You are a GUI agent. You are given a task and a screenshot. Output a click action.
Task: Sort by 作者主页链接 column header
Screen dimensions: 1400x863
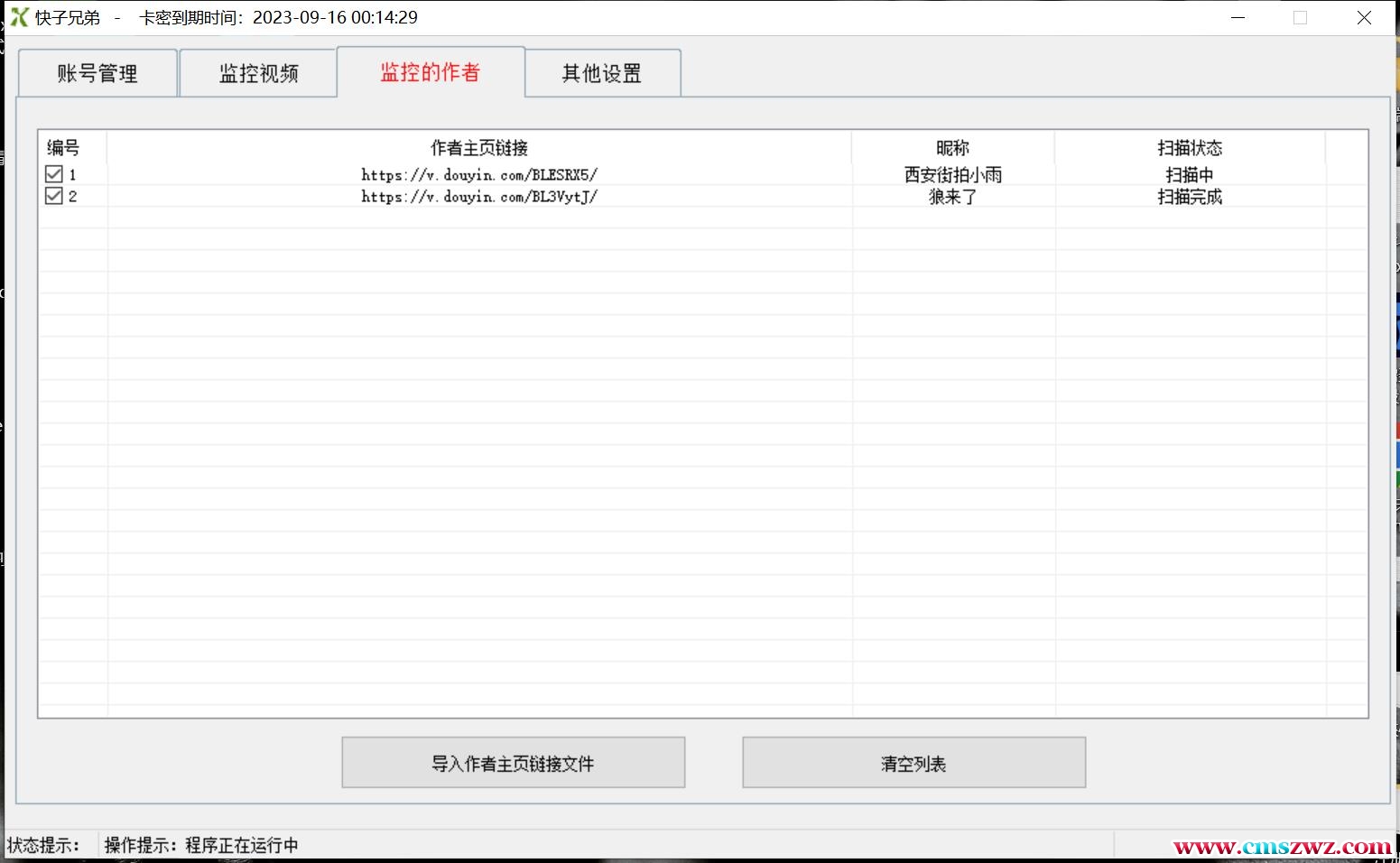click(478, 148)
